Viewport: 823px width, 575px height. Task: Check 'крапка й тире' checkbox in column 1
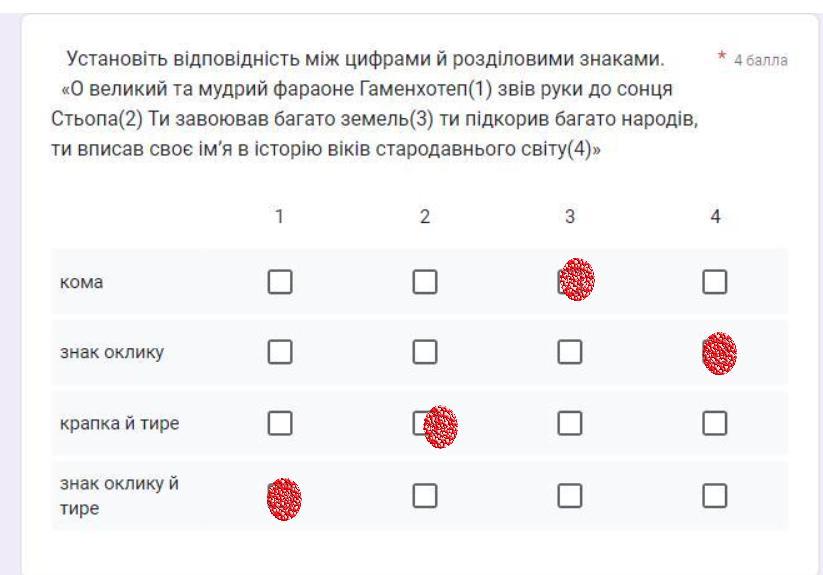279,424
